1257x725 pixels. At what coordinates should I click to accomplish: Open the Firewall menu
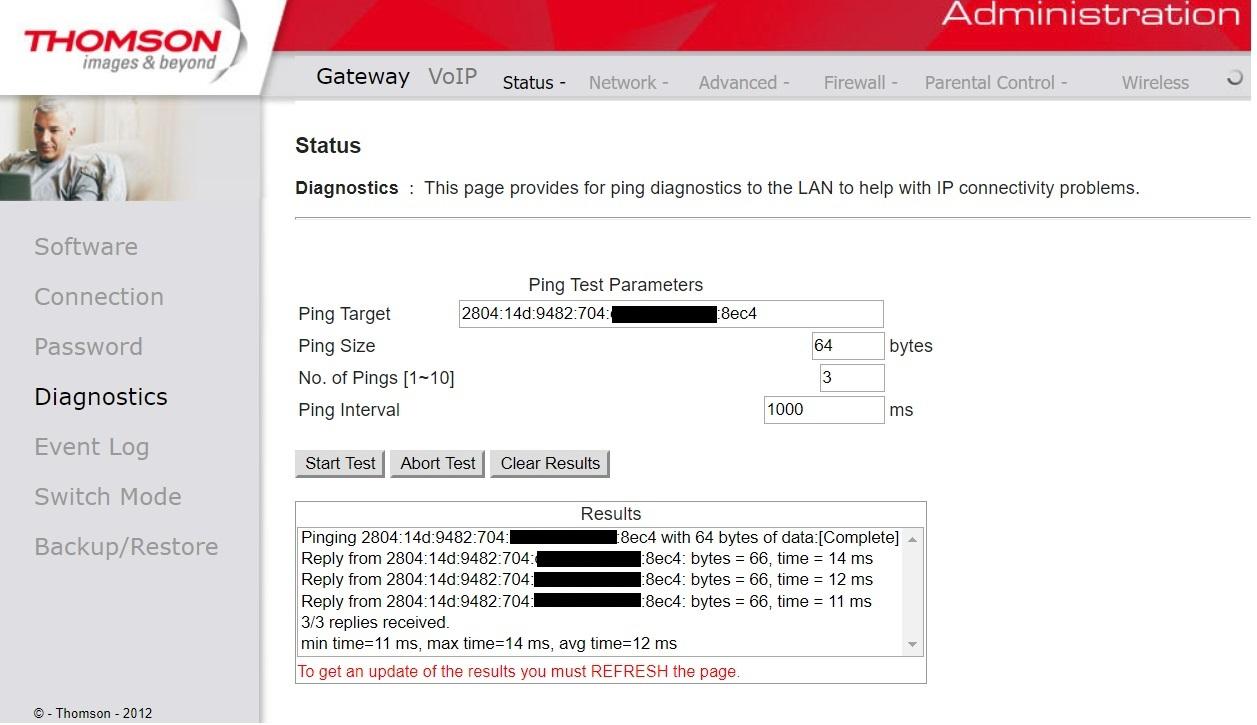(x=860, y=83)
